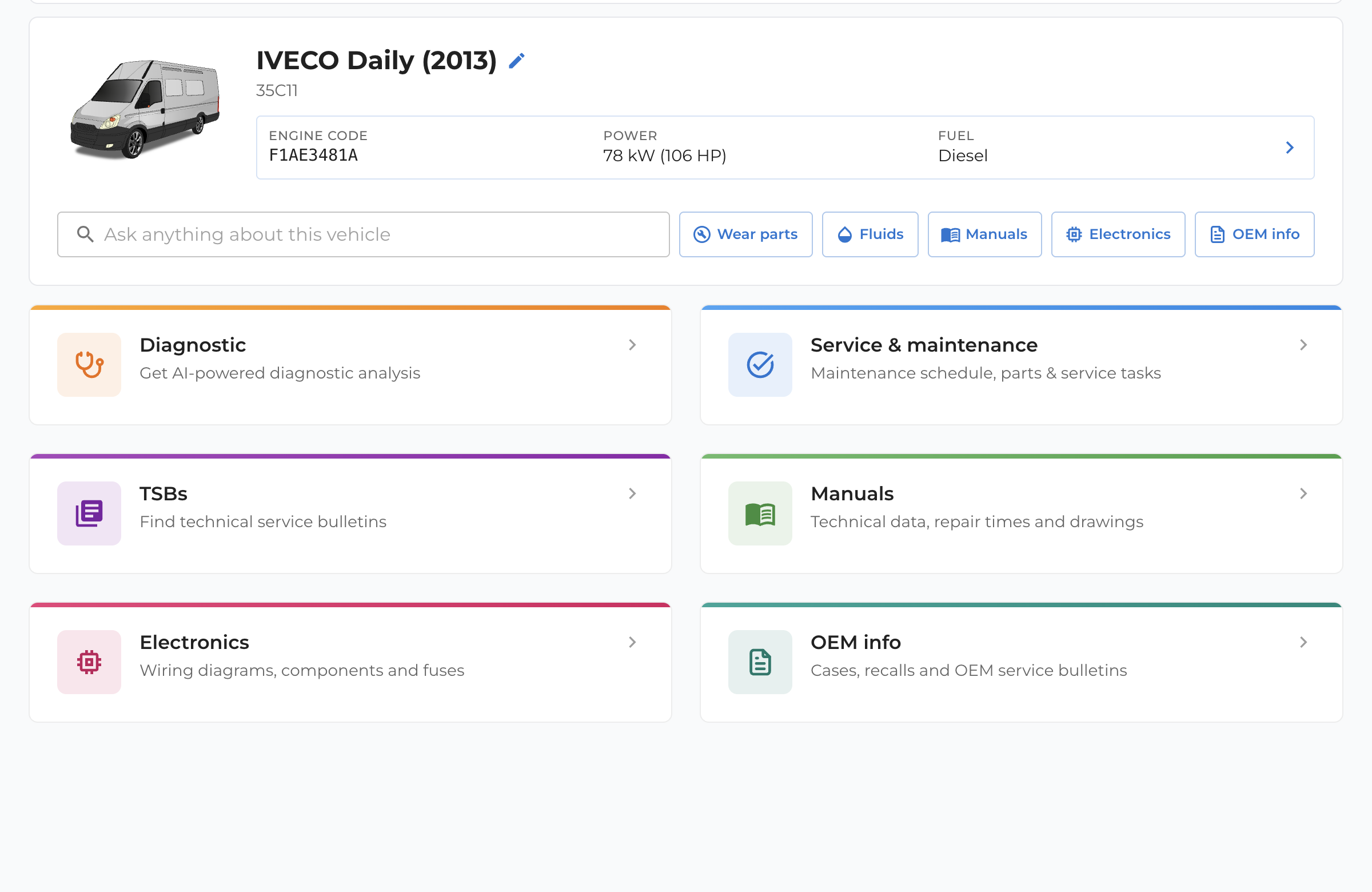Open the Fluids quick button

(870, 234)
